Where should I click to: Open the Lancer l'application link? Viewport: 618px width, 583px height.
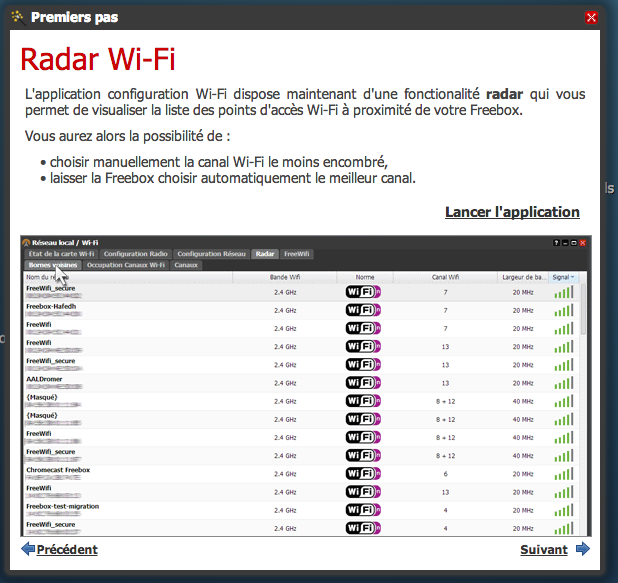pyautogui.click(x=512, y=212)
